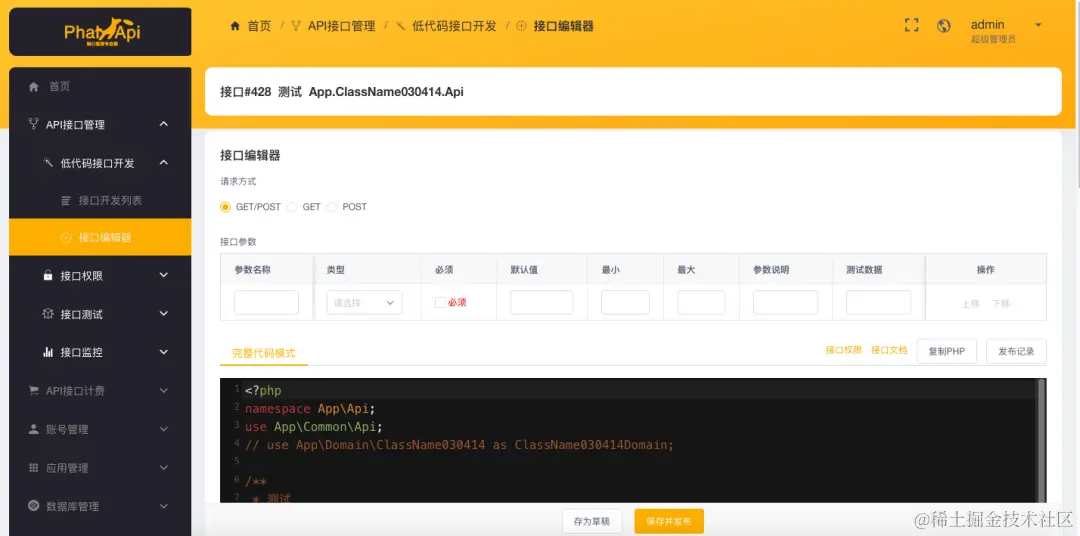Click the 低代码接口开发 breadcrumb wrench icon
Viewport: 1080px width, 536px height.
(400, 26)
